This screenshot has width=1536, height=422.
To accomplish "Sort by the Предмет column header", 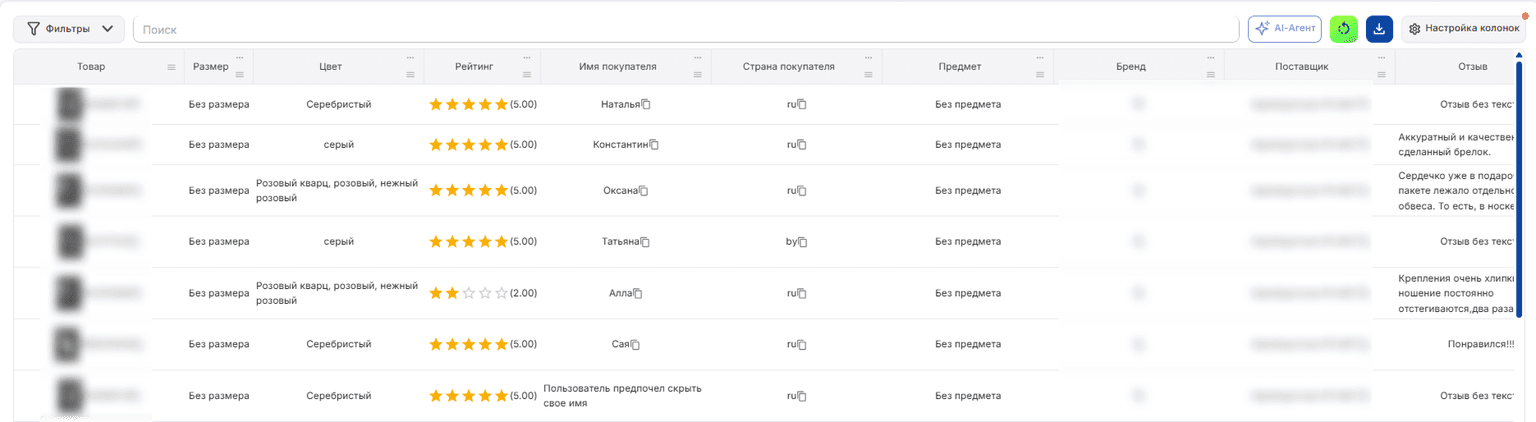I will (959, 67).
